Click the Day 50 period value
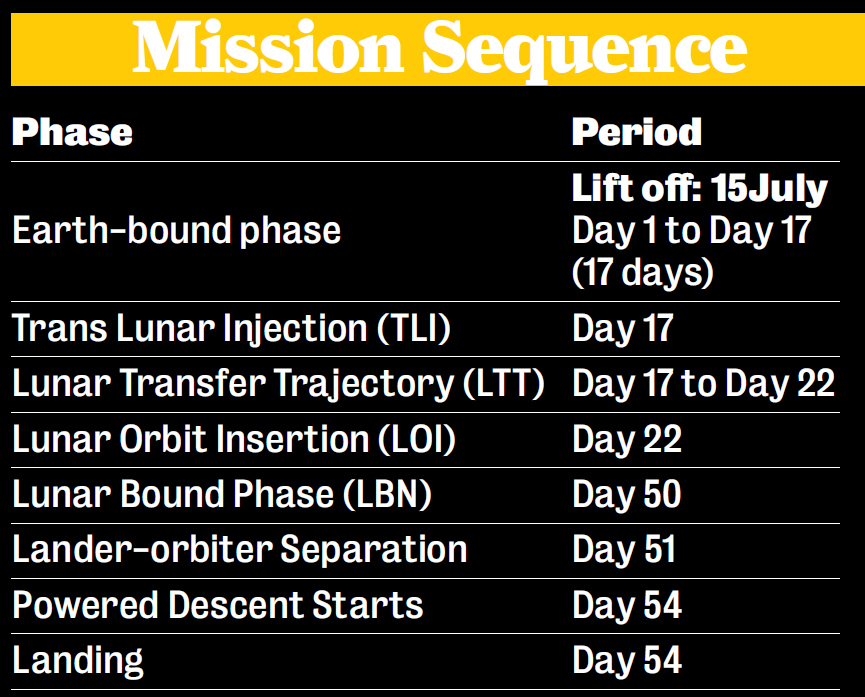This screenshot has height=697, width=865. (x=627, y=494)
